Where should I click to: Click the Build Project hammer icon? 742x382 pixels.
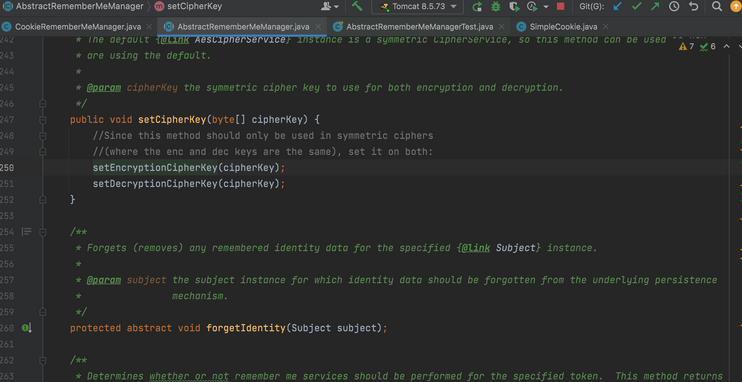tap(357, 7)
